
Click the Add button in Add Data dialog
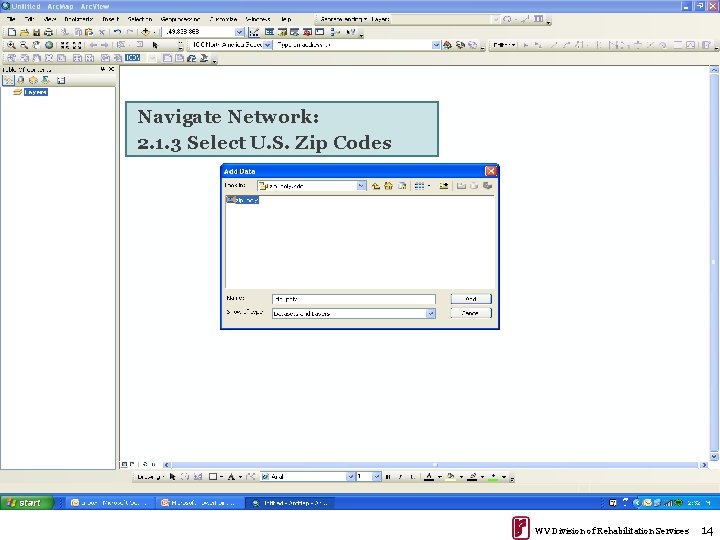point(471,299)
